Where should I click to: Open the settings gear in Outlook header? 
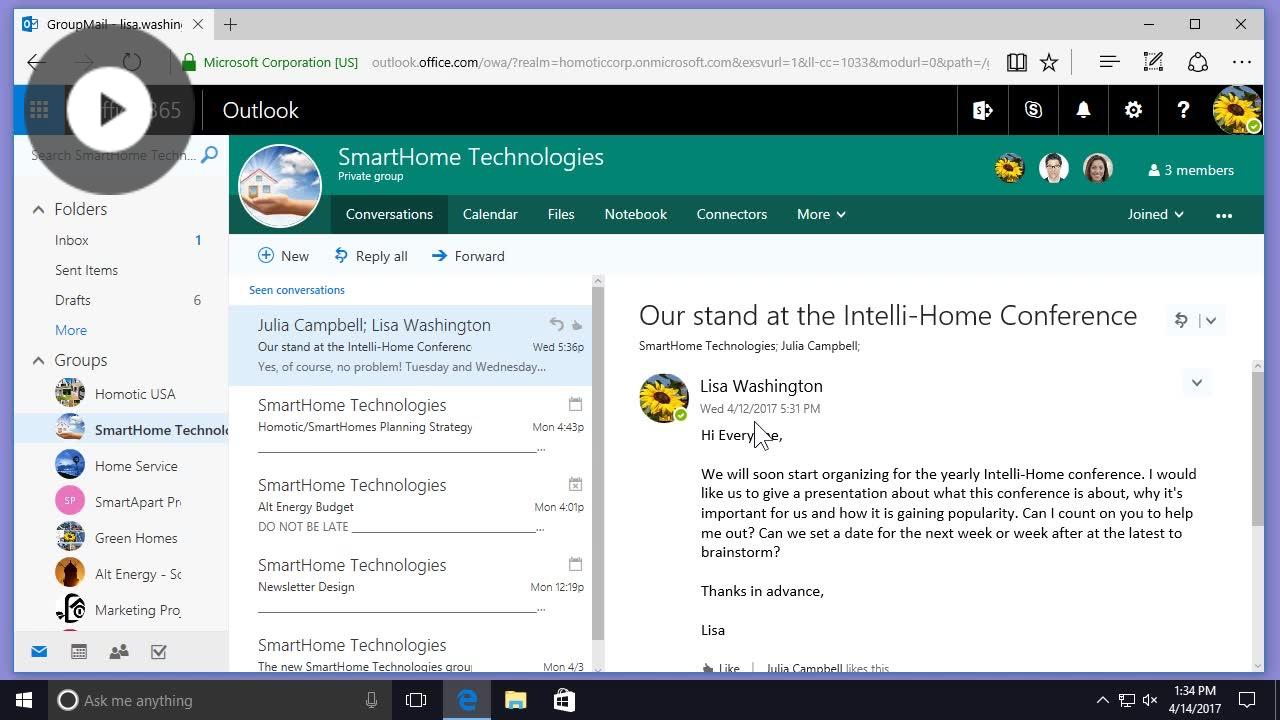1133,110
